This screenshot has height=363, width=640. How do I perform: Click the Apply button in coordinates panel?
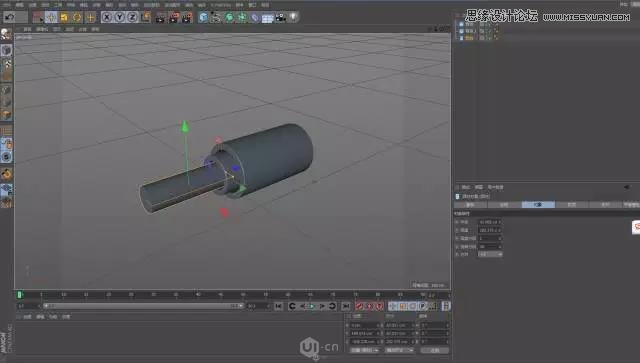click(435, 350)
